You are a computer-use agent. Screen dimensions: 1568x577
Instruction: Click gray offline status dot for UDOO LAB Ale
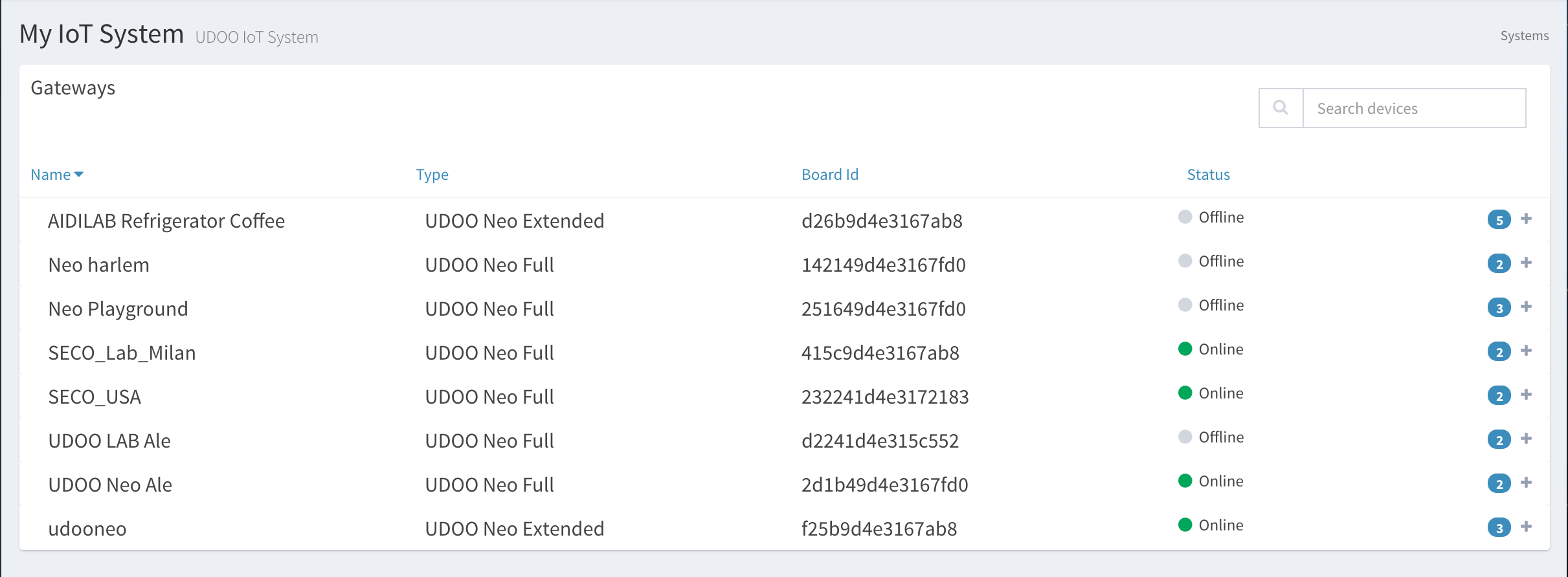click(x=1185, y=437)
